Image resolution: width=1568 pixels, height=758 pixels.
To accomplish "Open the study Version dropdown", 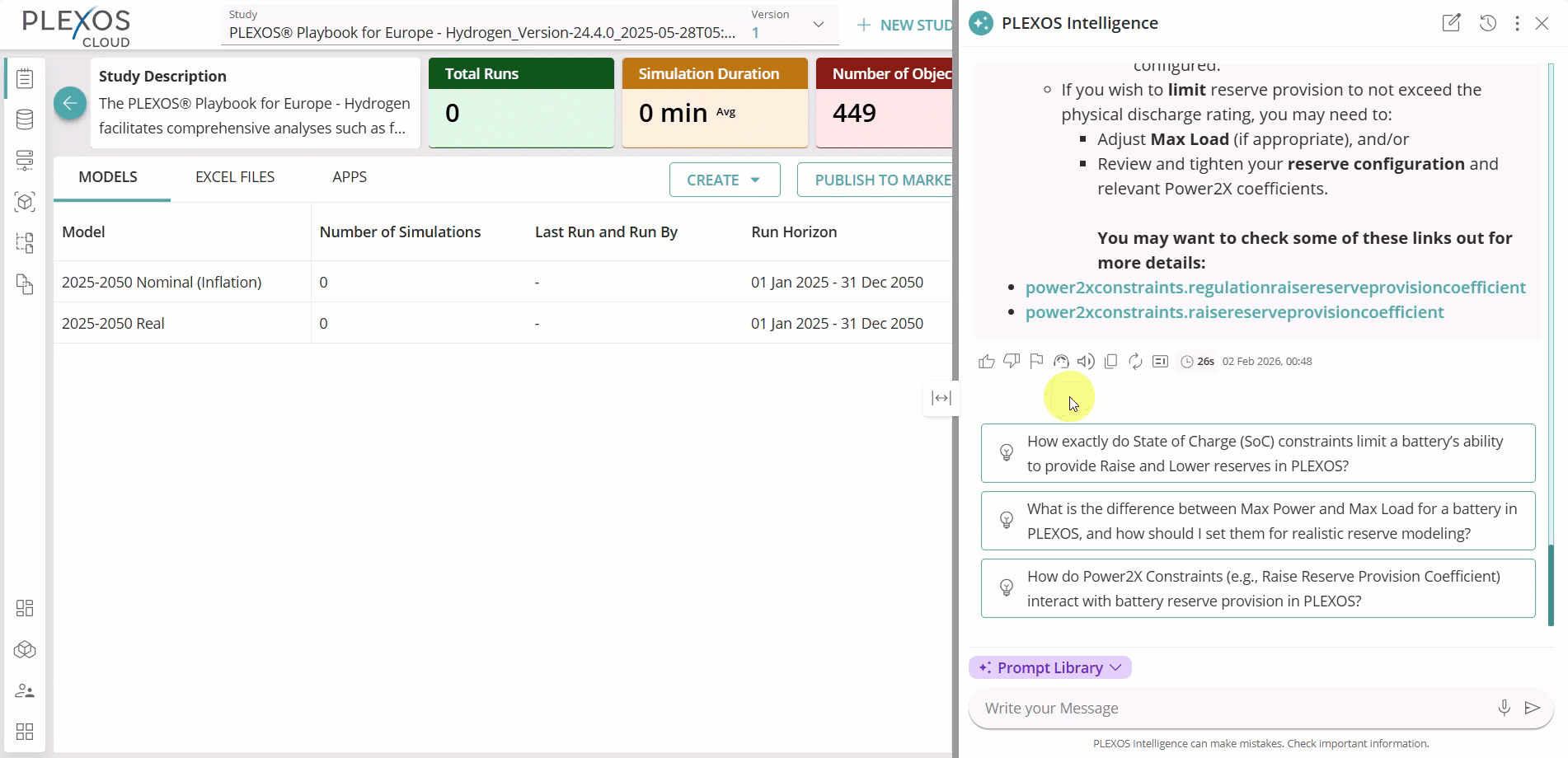I will coord(818,25).
